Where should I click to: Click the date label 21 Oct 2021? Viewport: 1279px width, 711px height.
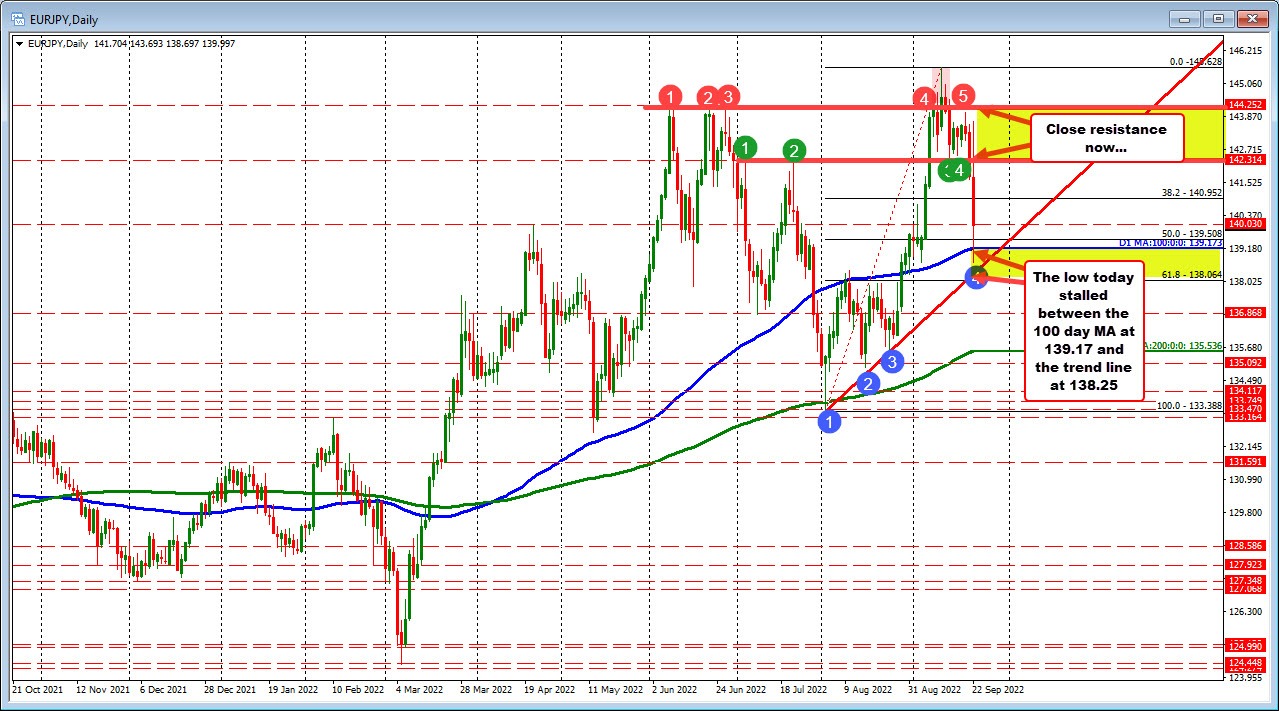[36, 690]
